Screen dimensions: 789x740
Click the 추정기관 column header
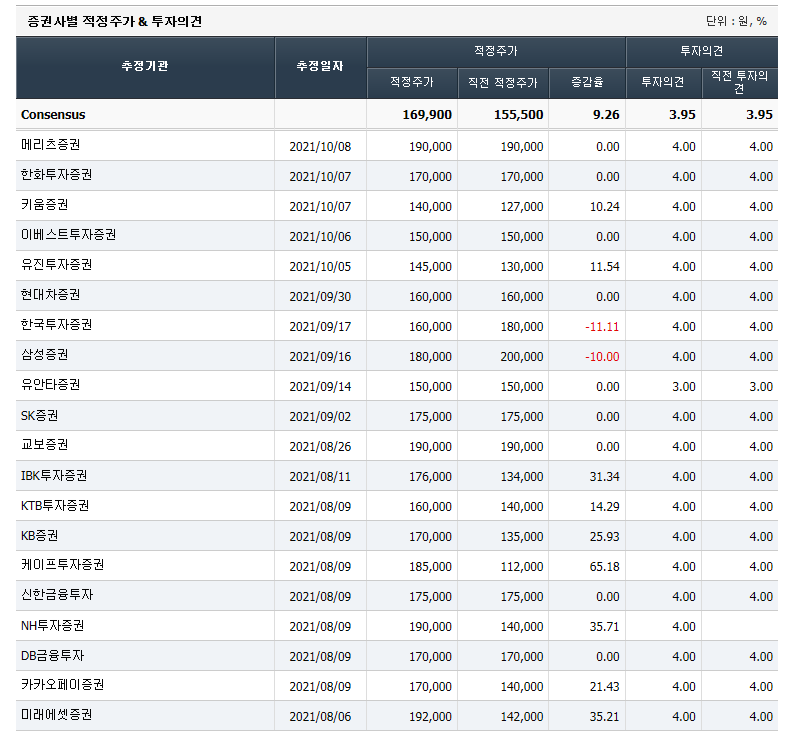[x=144, y=66]
